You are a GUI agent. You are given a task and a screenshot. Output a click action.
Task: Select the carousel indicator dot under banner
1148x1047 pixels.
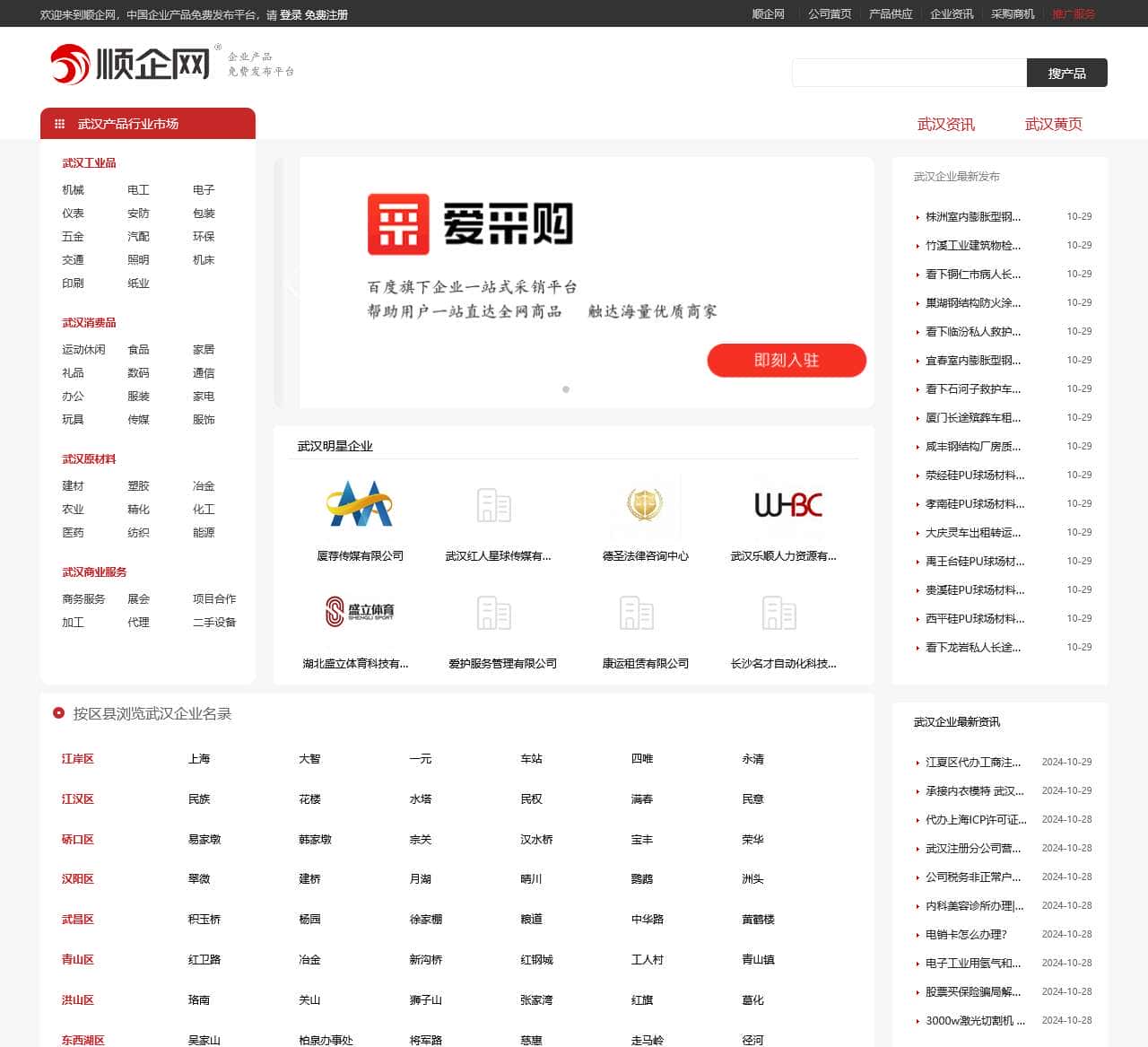[566, 389]
